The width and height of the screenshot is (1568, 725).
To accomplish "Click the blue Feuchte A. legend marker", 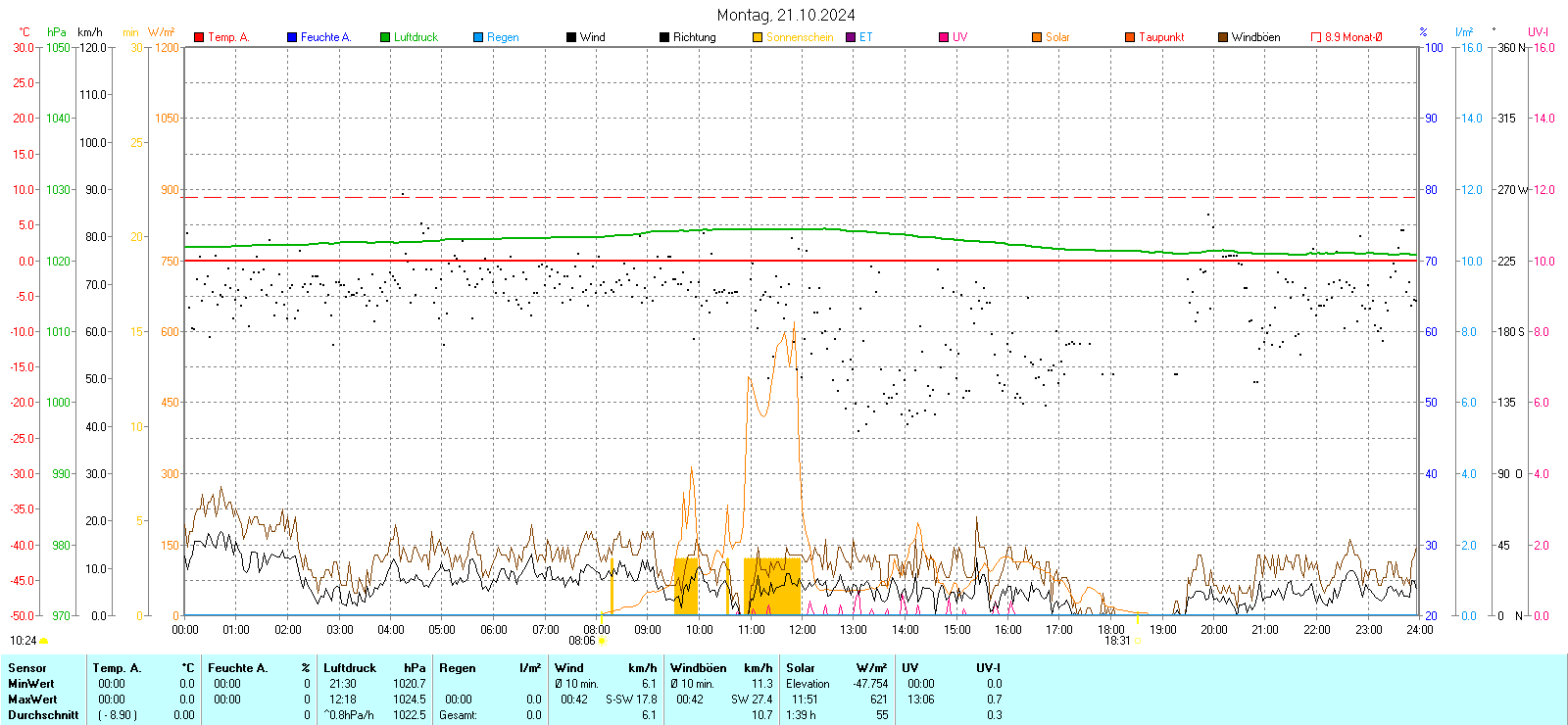I will point(292,37).
